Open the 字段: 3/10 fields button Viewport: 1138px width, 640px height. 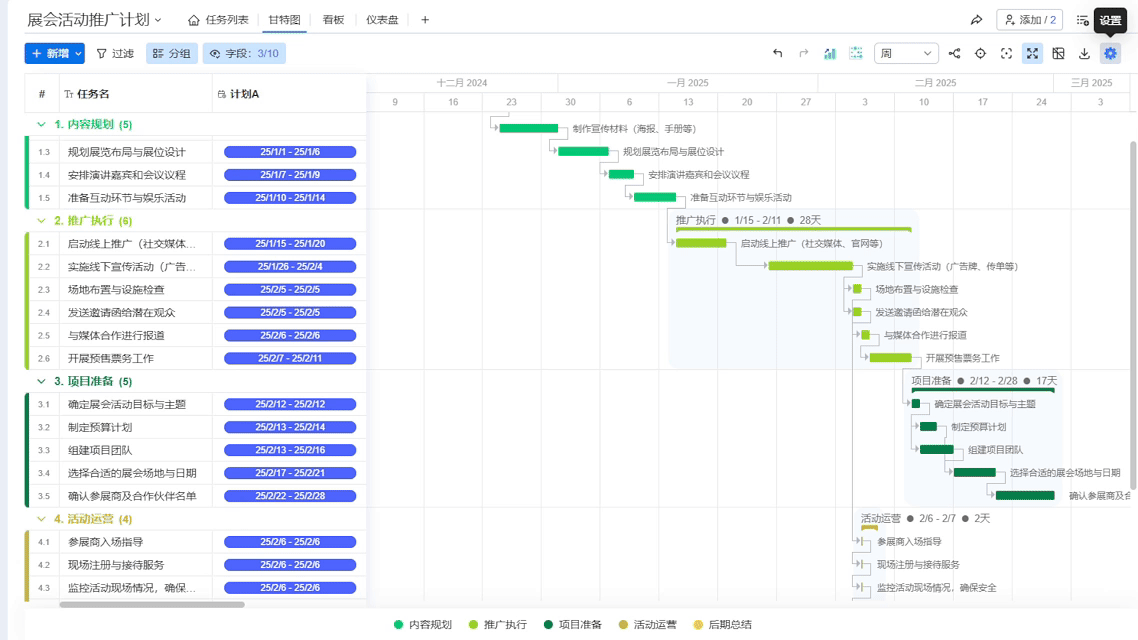244,54
